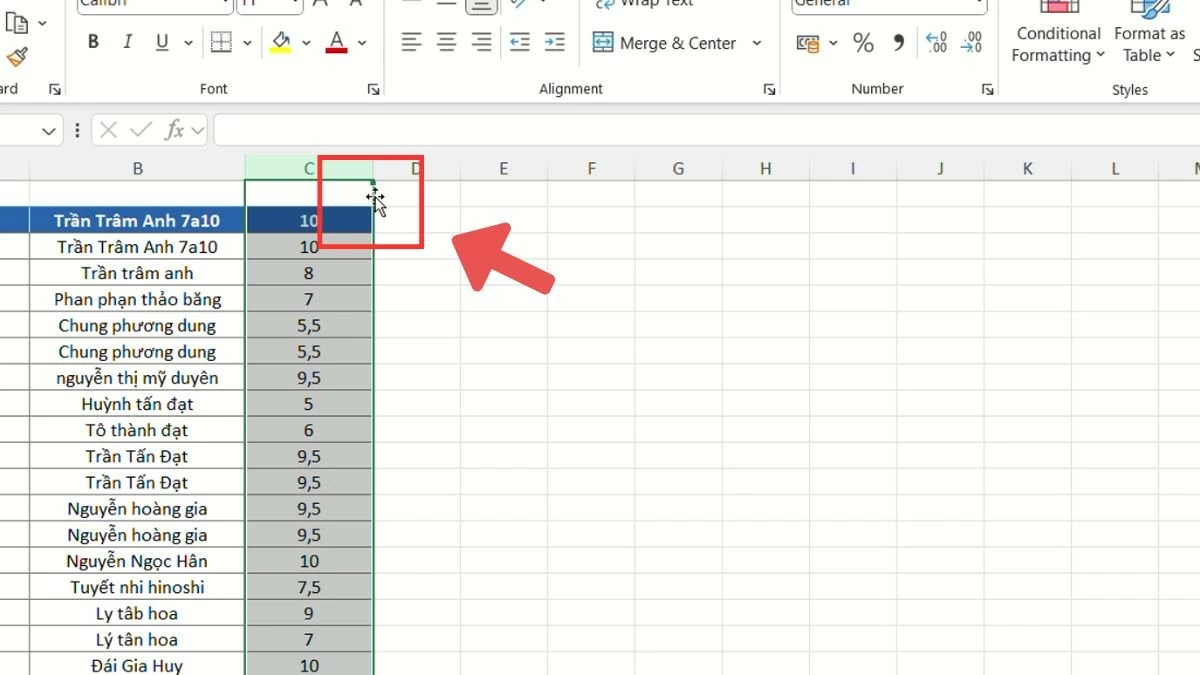
Task: Center align the selected cells
Action: pos(445,42)
